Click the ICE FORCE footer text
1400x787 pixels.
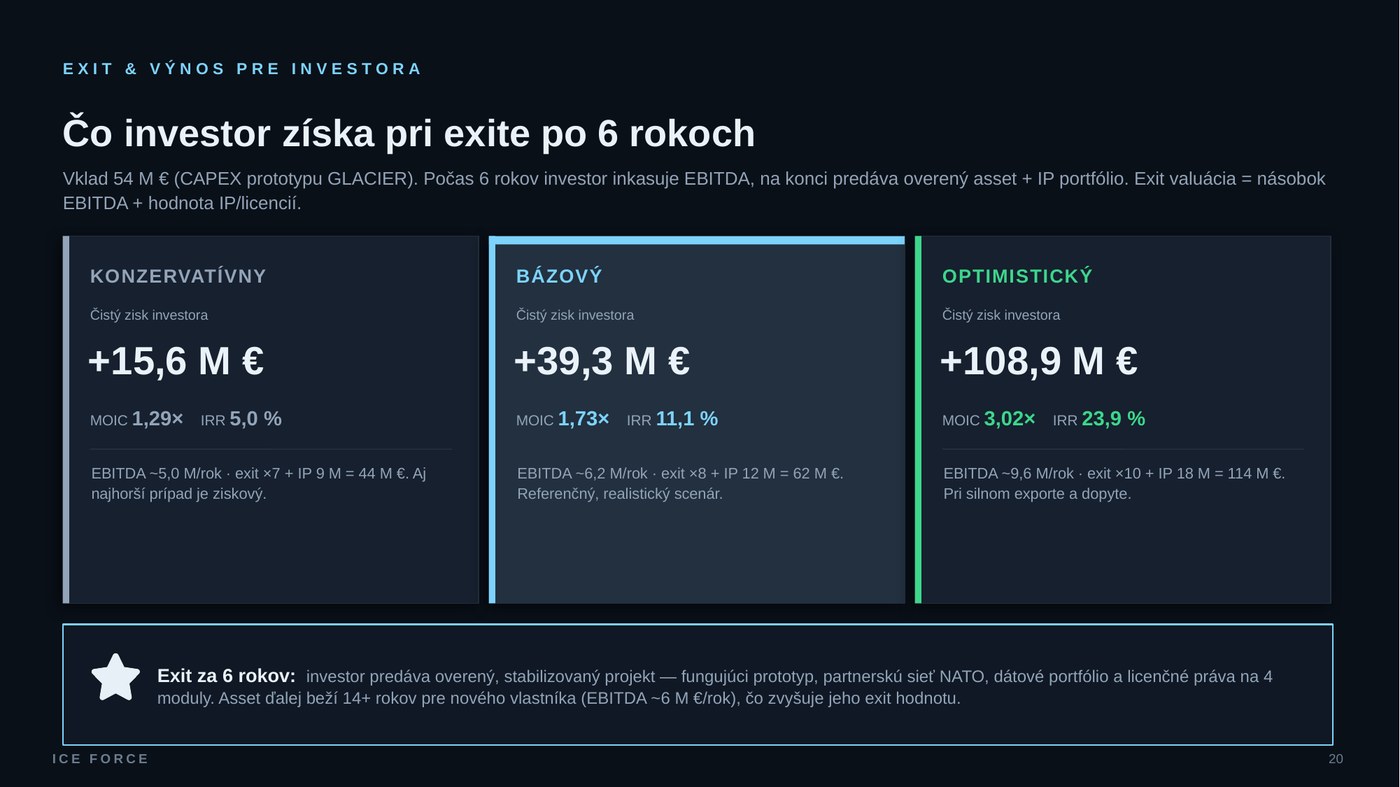pyautogui.click(x=101, y=759)
